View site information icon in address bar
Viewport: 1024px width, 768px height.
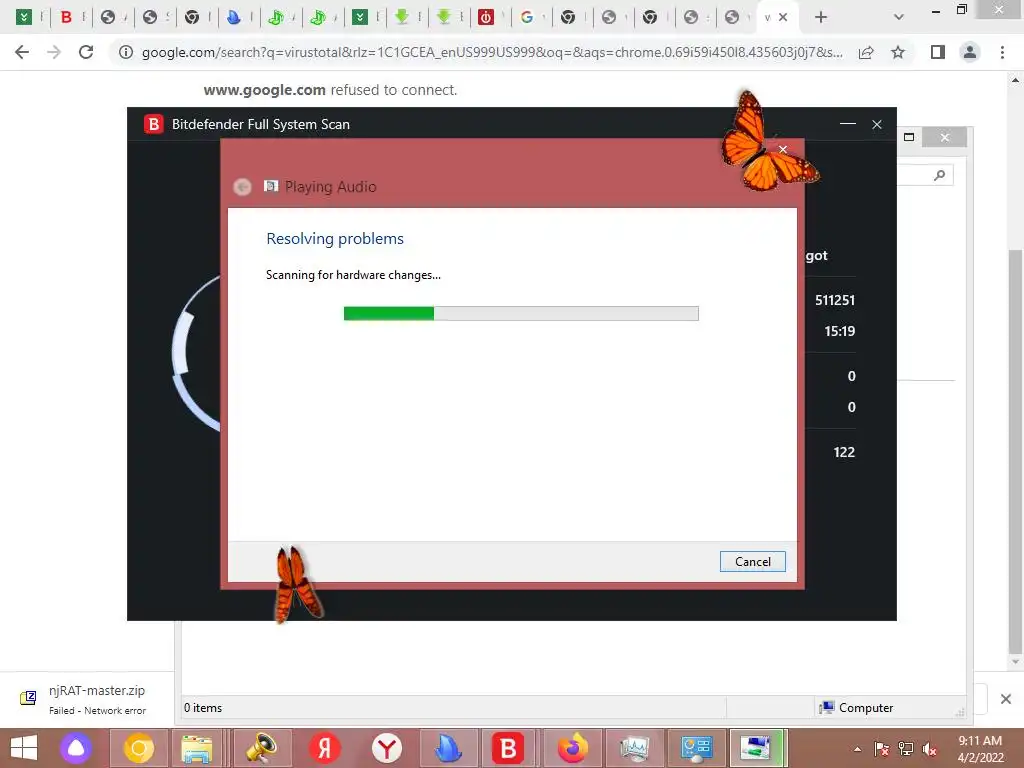[125, 52]
